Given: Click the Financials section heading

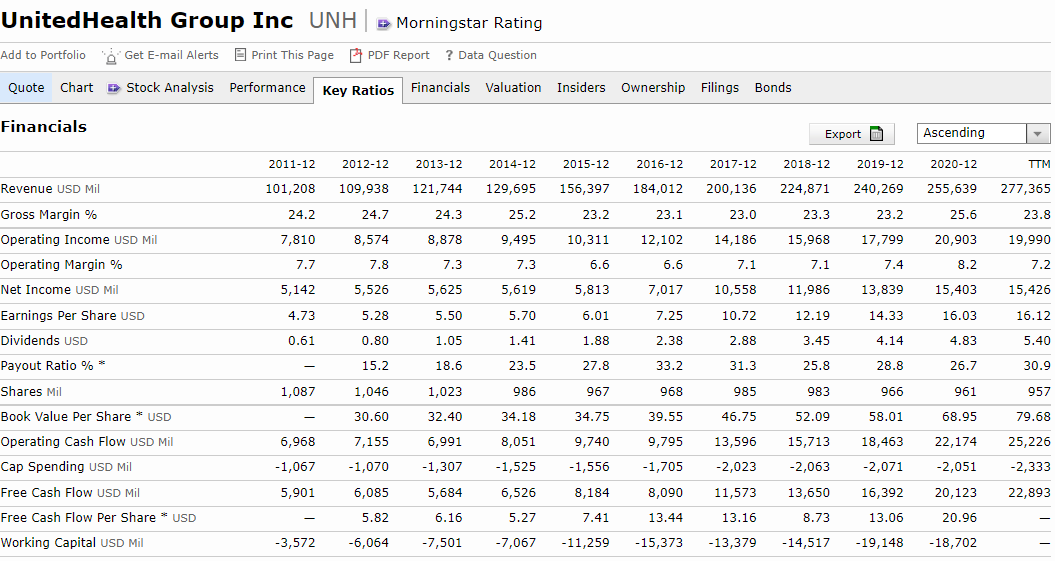Looking at the screenshot, I should pyautogui.click(x=44, y=126).
